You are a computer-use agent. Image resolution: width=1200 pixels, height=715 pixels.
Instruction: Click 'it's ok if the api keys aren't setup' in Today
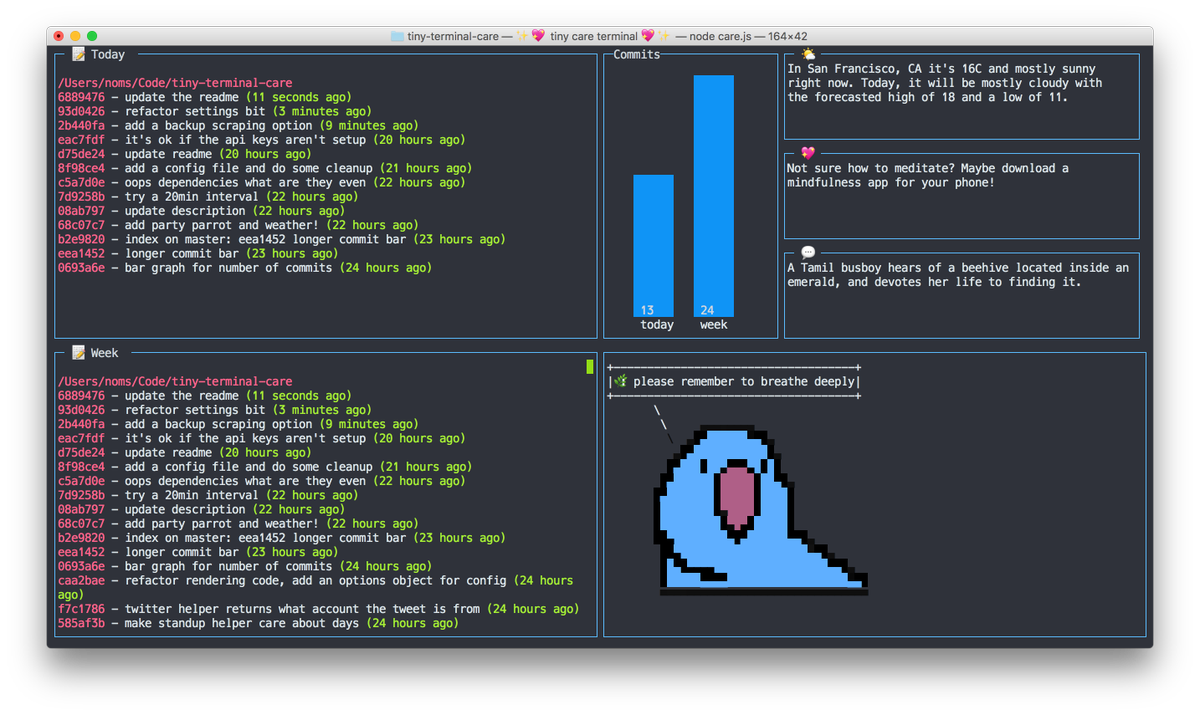click(245, 140)
